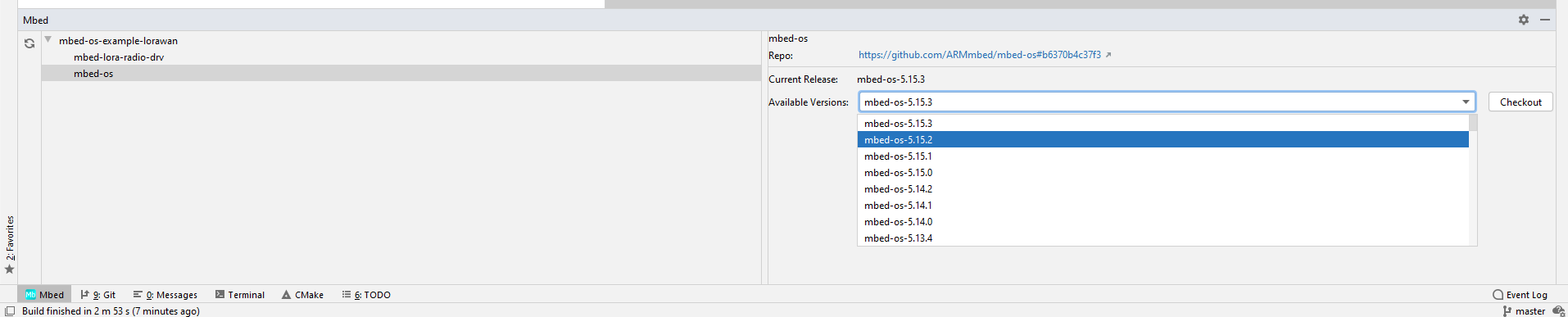Click the version list scrollbar thumb
1568x317 pixels.
[1473, 124]
